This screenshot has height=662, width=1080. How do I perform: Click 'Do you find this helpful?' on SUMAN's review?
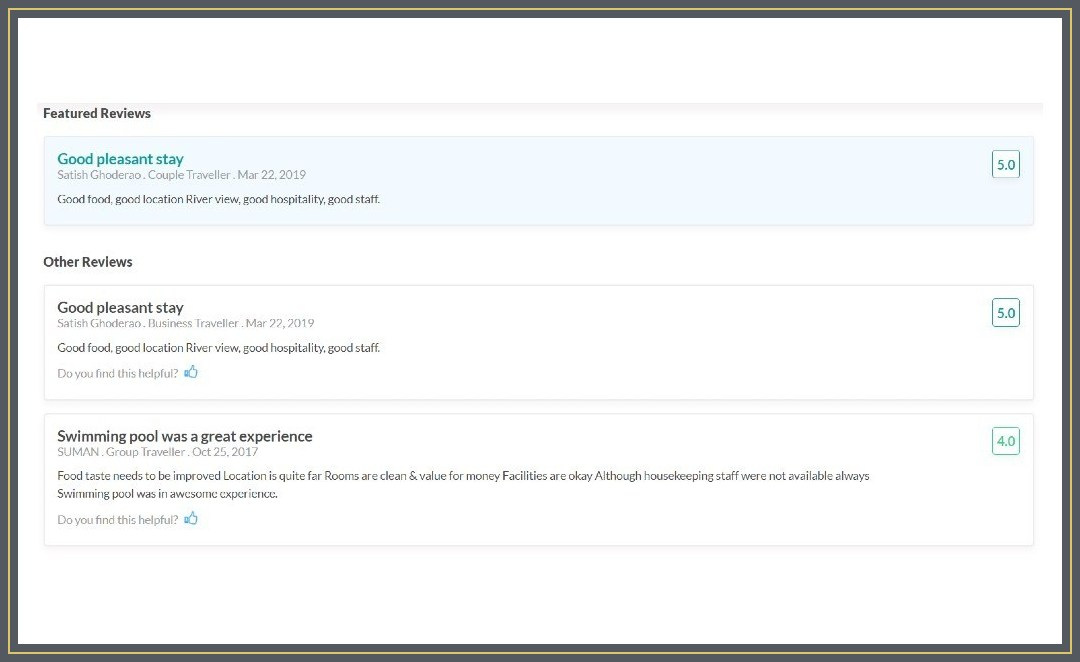pyautogui.click(x=118, y=519)
